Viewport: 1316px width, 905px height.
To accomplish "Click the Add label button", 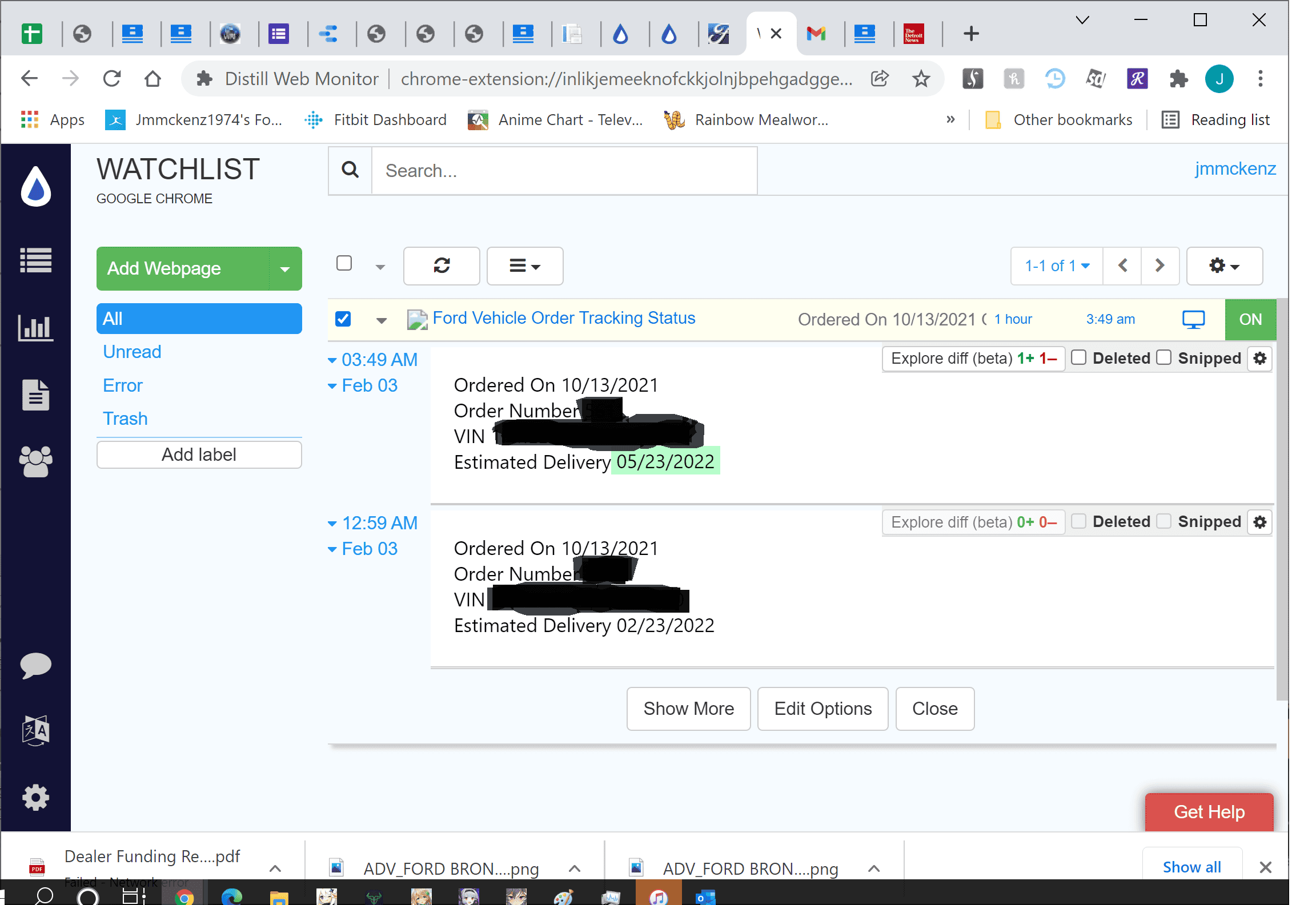I will click(x=199, y=454).
